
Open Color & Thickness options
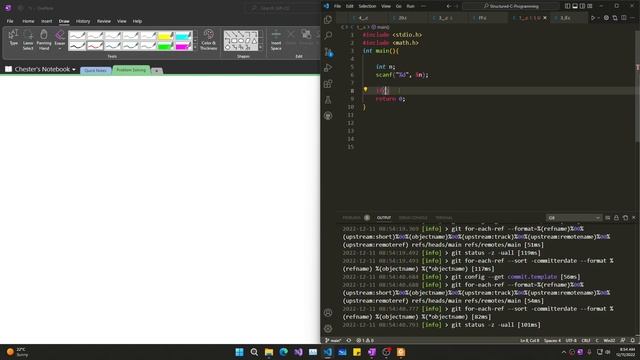point(209,40)
